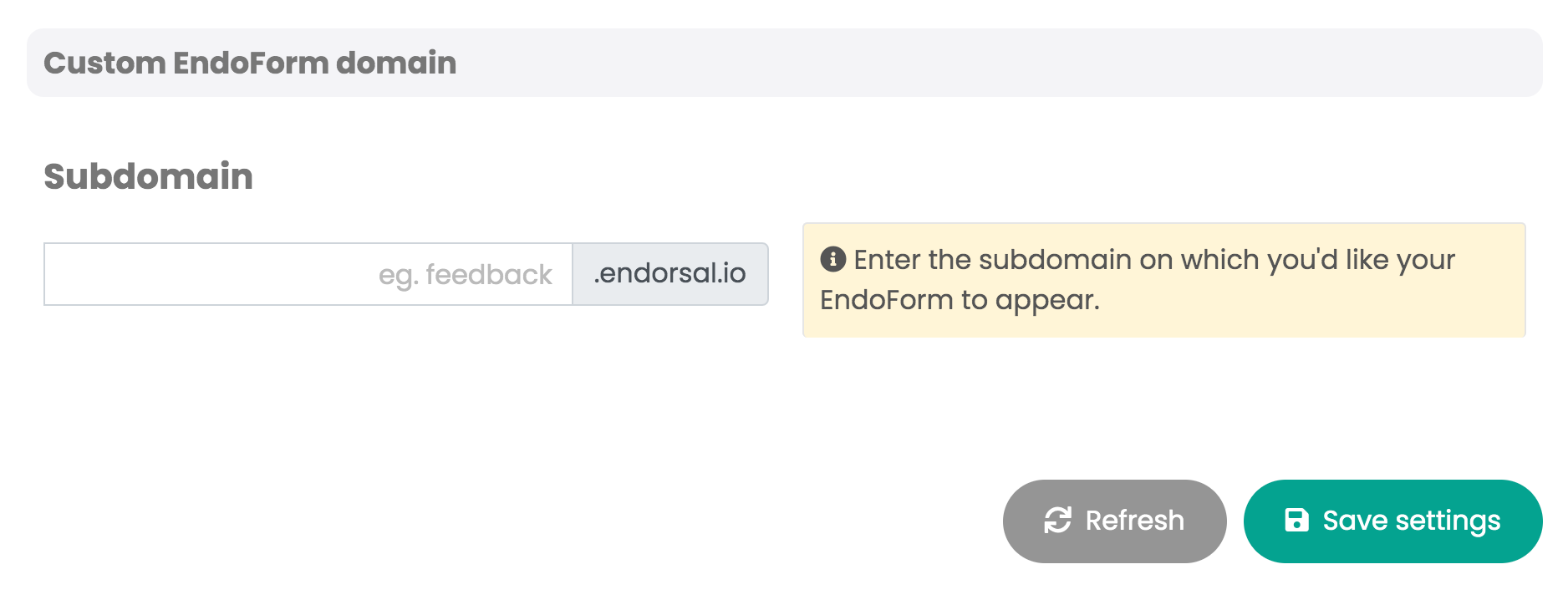Click the "eg. feedback" placeholder text

(x=465, y=275)
